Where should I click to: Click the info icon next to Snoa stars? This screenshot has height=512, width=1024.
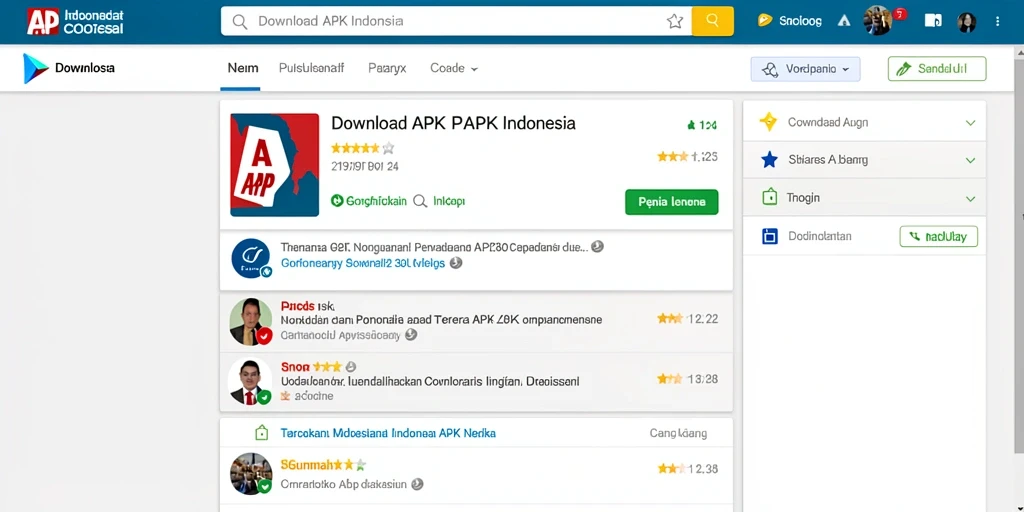pyautogui.click(x=351, y=366)
